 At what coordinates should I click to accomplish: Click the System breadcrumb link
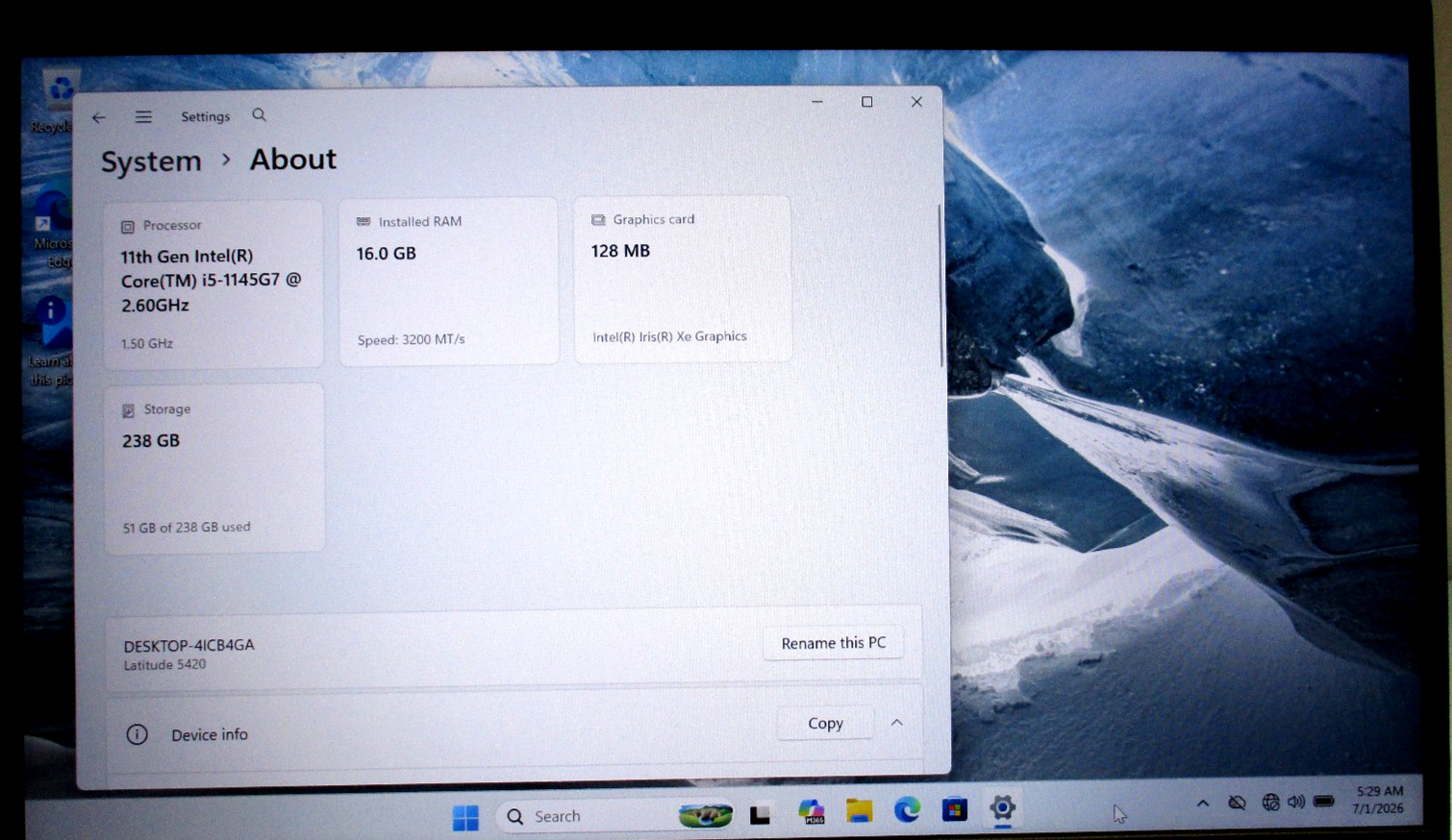(151, 161)
